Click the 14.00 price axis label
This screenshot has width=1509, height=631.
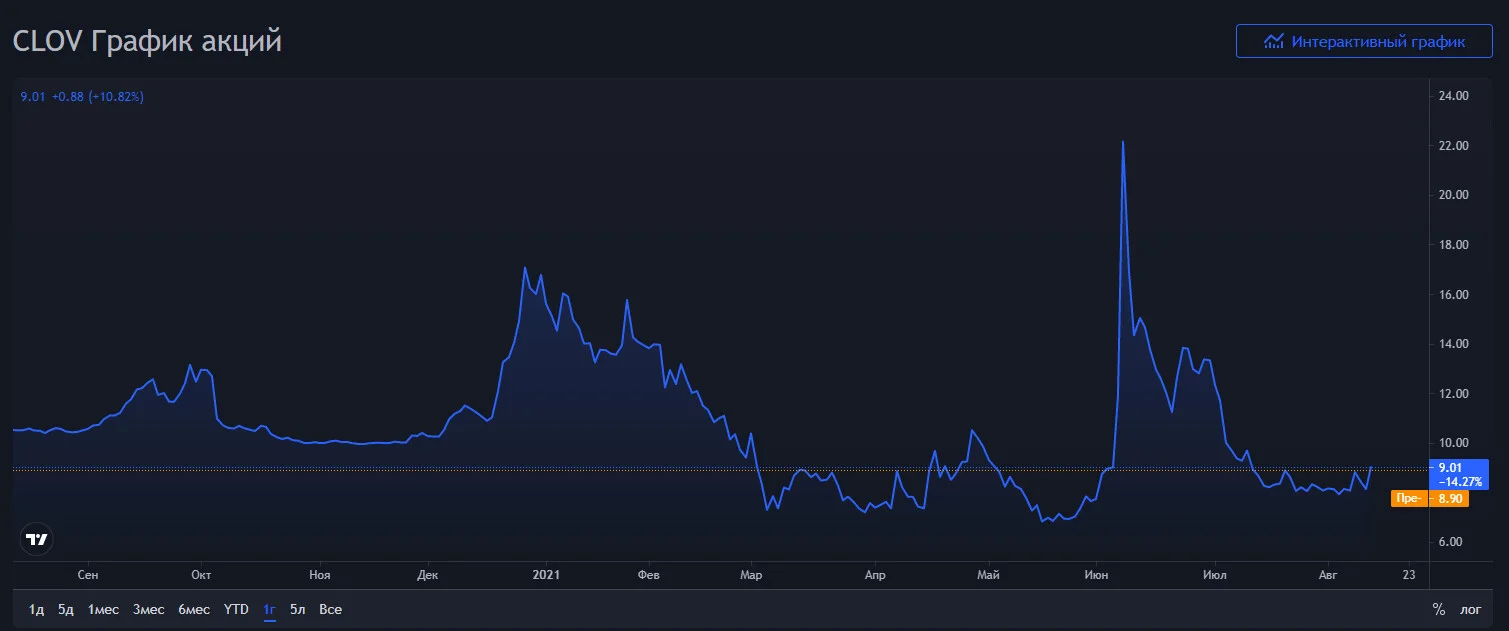coord(1453,344)
